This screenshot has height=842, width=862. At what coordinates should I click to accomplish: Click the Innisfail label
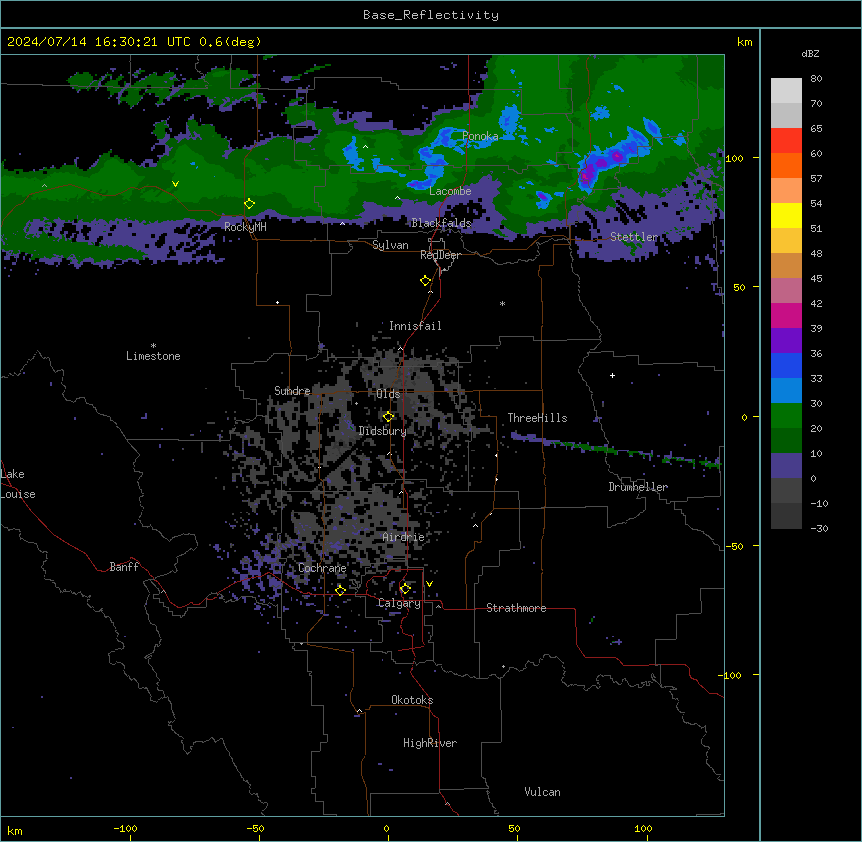(x=415, y=326)
